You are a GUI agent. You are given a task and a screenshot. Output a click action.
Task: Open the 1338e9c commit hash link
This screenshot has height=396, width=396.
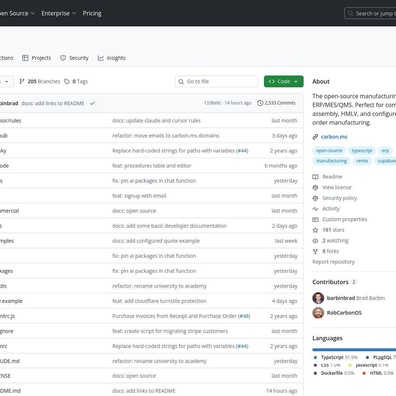pos(212,103)
